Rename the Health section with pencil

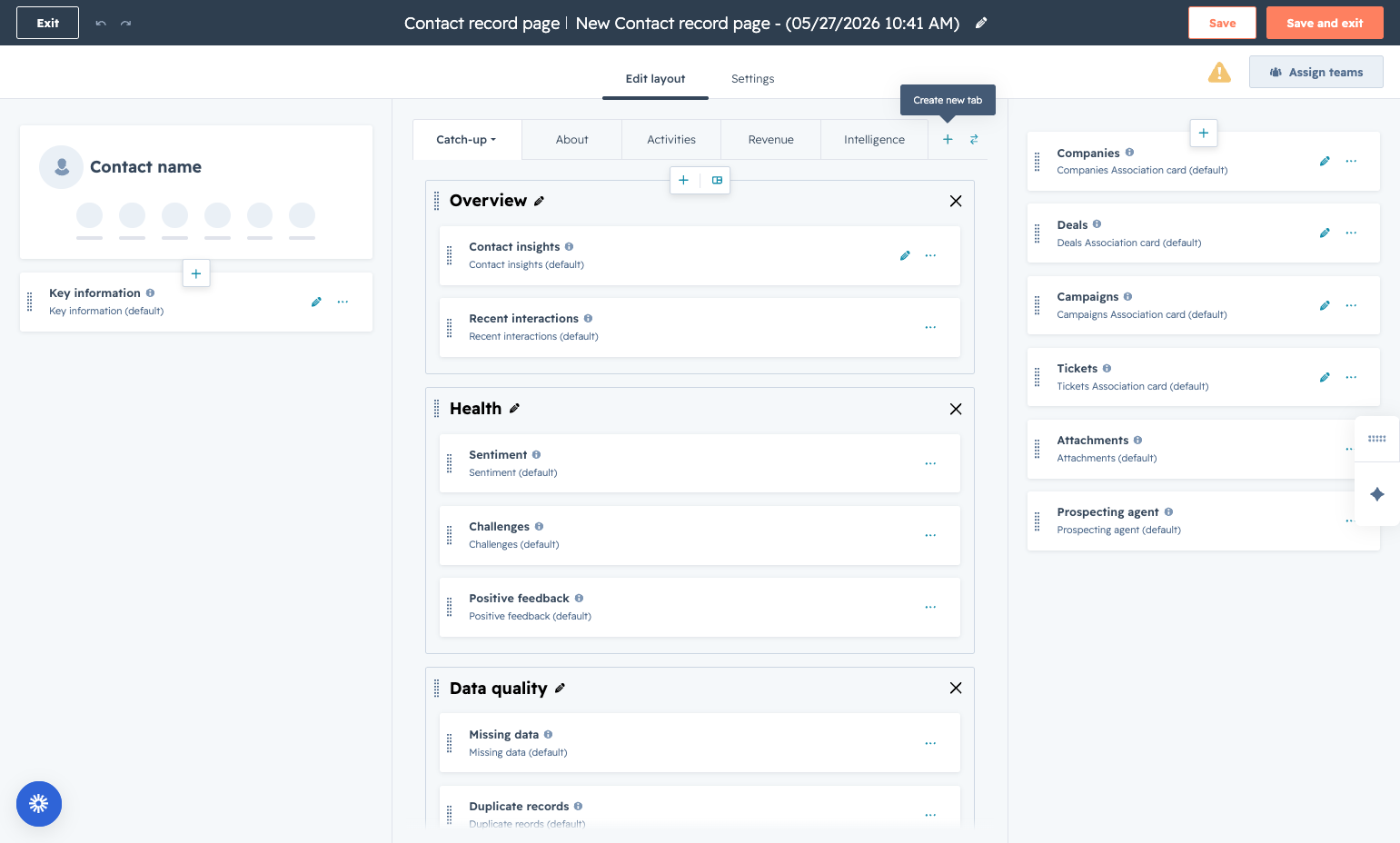[x=514, y=409]
